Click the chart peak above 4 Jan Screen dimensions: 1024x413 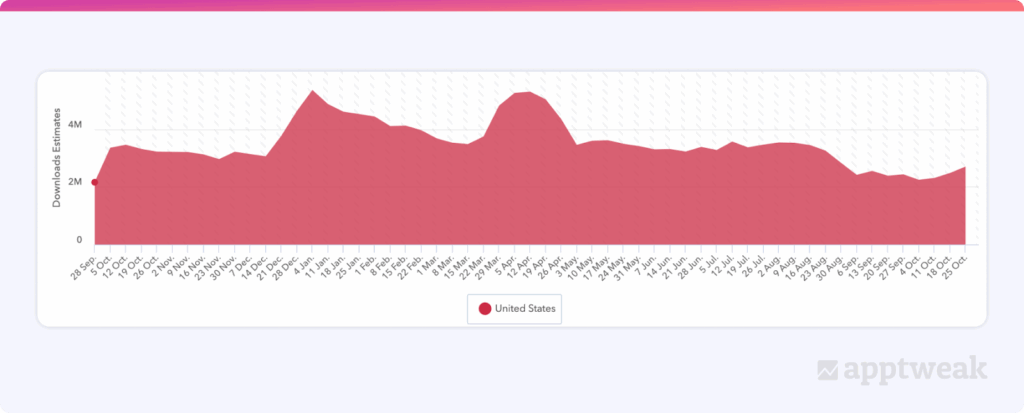313,91
